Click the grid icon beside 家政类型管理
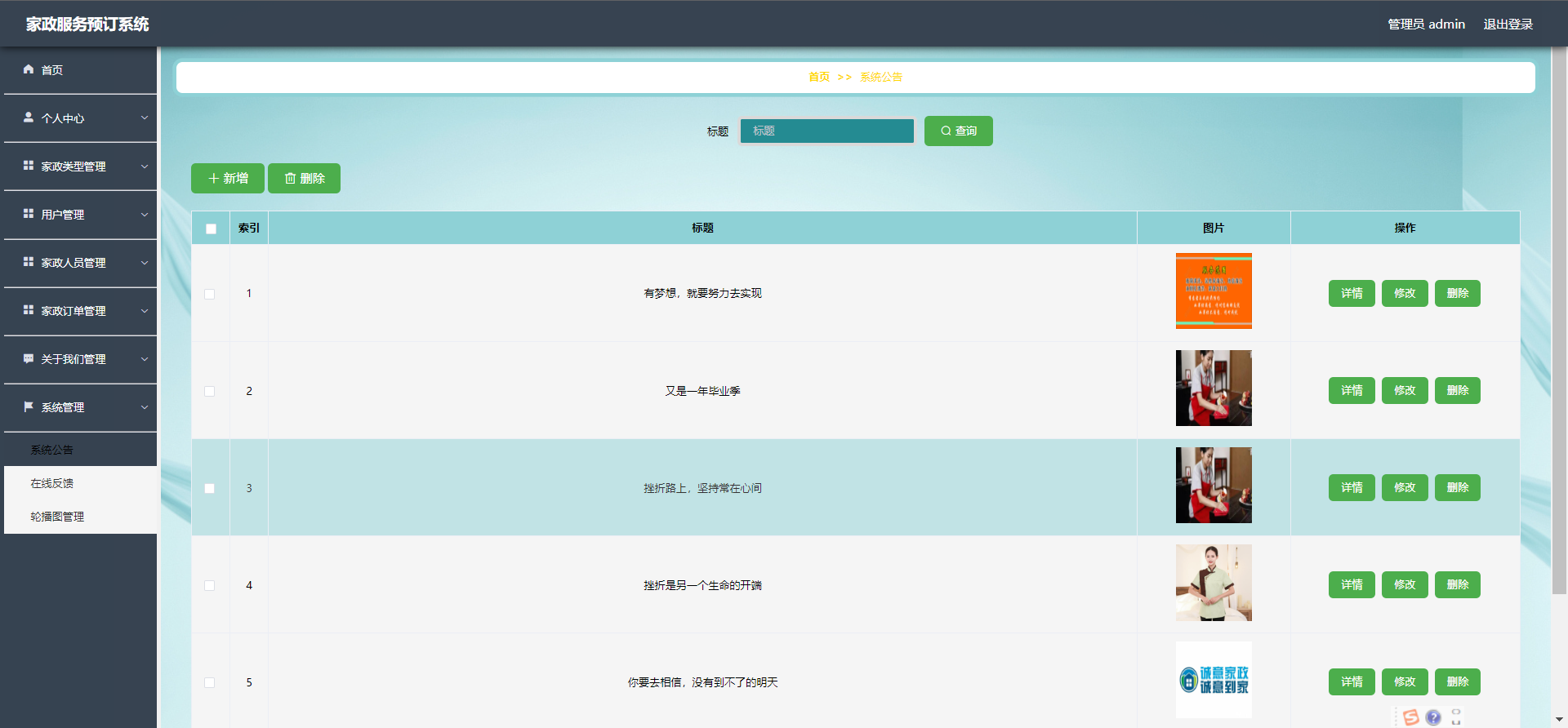 [29, 166]
